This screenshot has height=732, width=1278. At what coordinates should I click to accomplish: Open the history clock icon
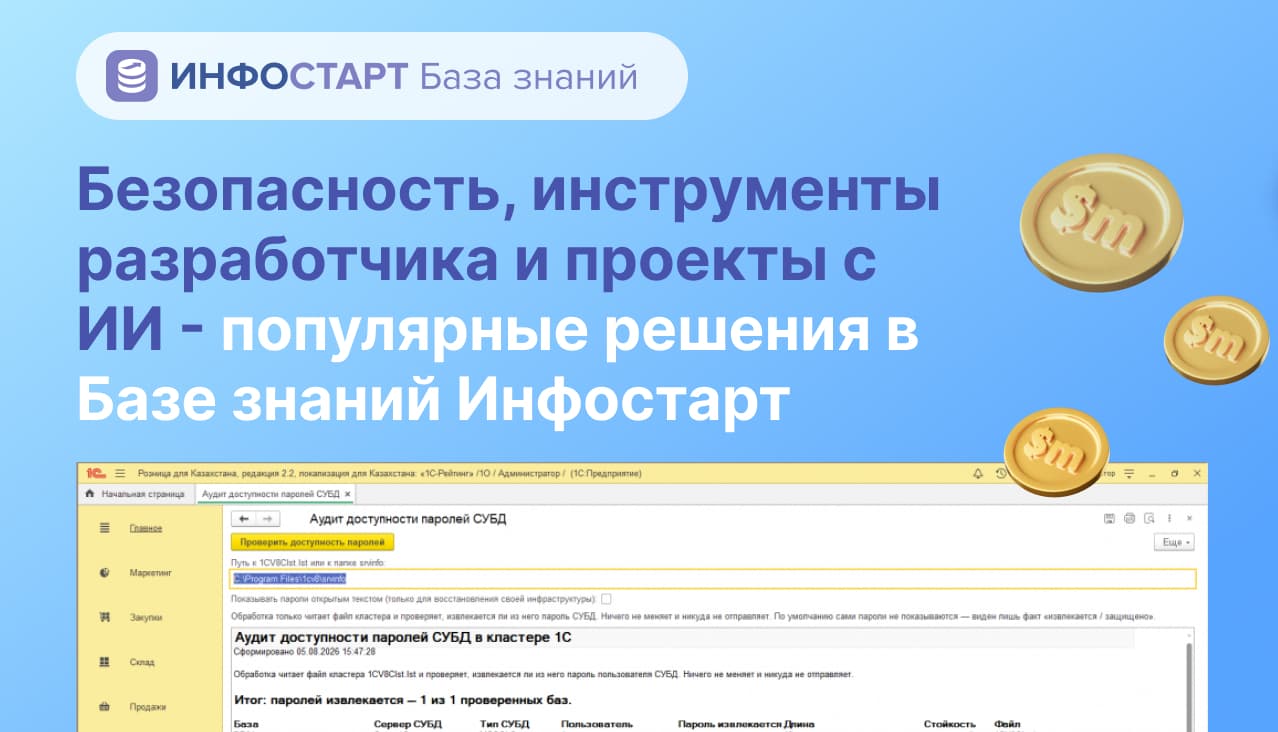[1001, 473]
